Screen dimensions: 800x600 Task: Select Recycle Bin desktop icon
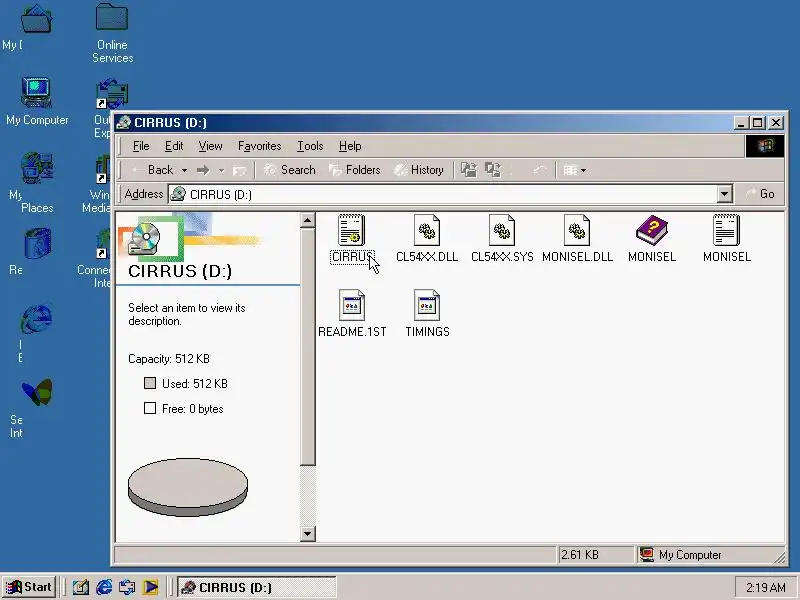pos(36,243)
